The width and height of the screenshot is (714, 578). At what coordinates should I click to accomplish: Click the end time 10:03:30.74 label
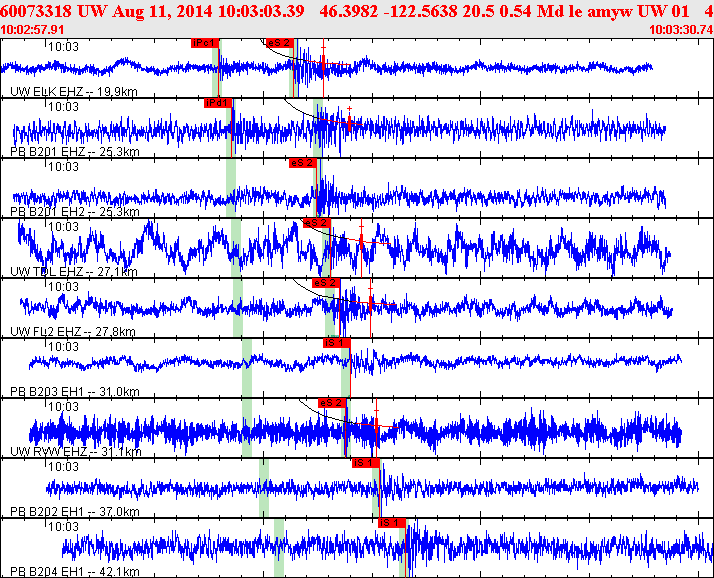(x=681, y=30)
